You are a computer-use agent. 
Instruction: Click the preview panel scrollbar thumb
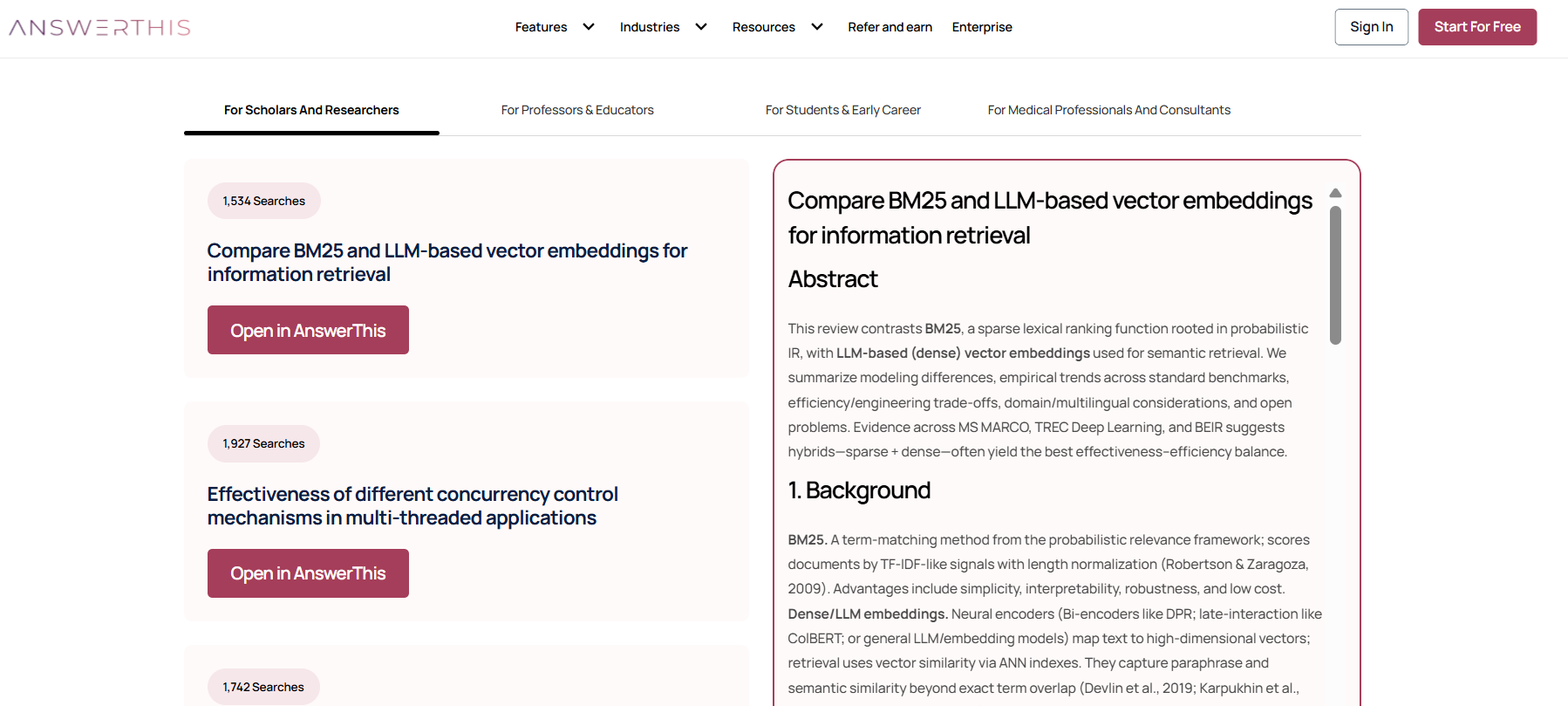pos(1335,275)
